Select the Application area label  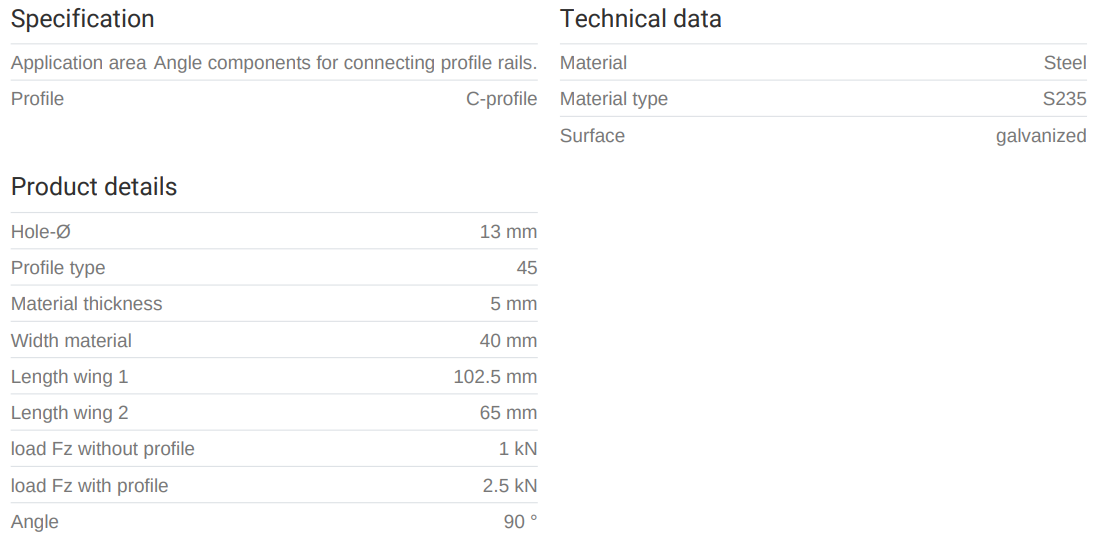tap(78, 63)
